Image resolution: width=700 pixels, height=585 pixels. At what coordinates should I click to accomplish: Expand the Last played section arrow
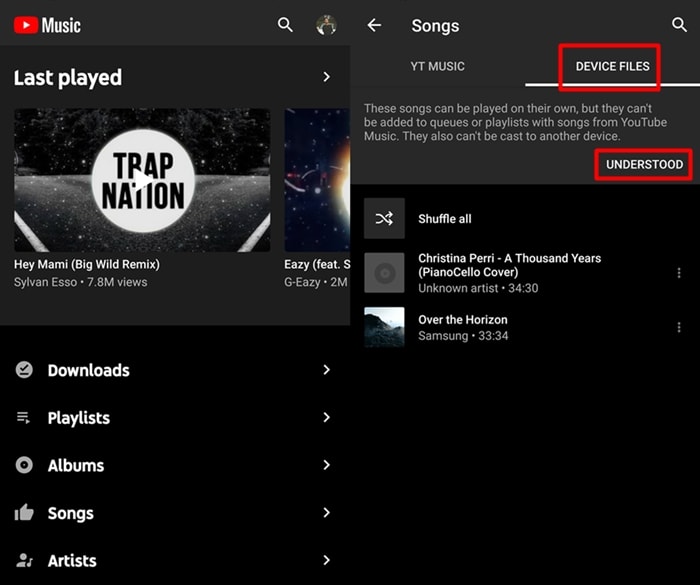tap(326, 77)
